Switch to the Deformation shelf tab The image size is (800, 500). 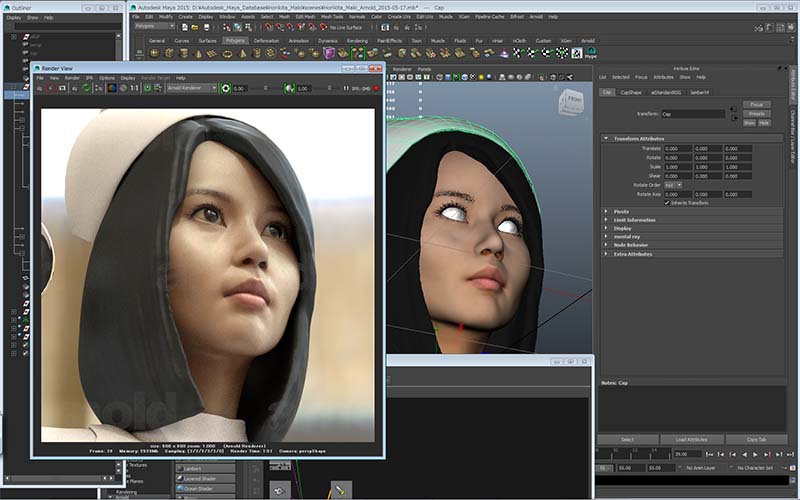(x=266, y=40)
